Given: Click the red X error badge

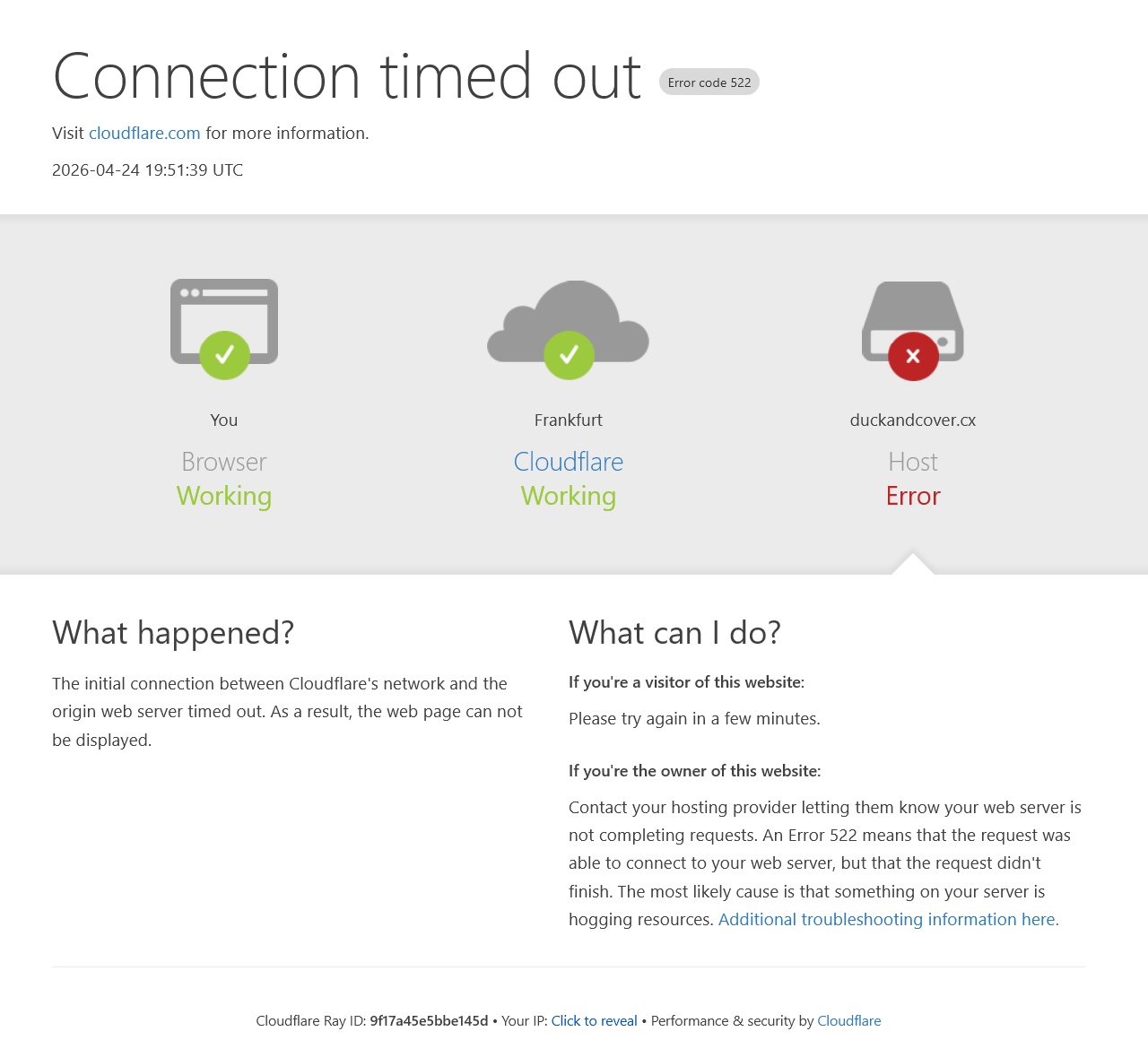Looking at the screenshot, I should [x=913, y=357].
